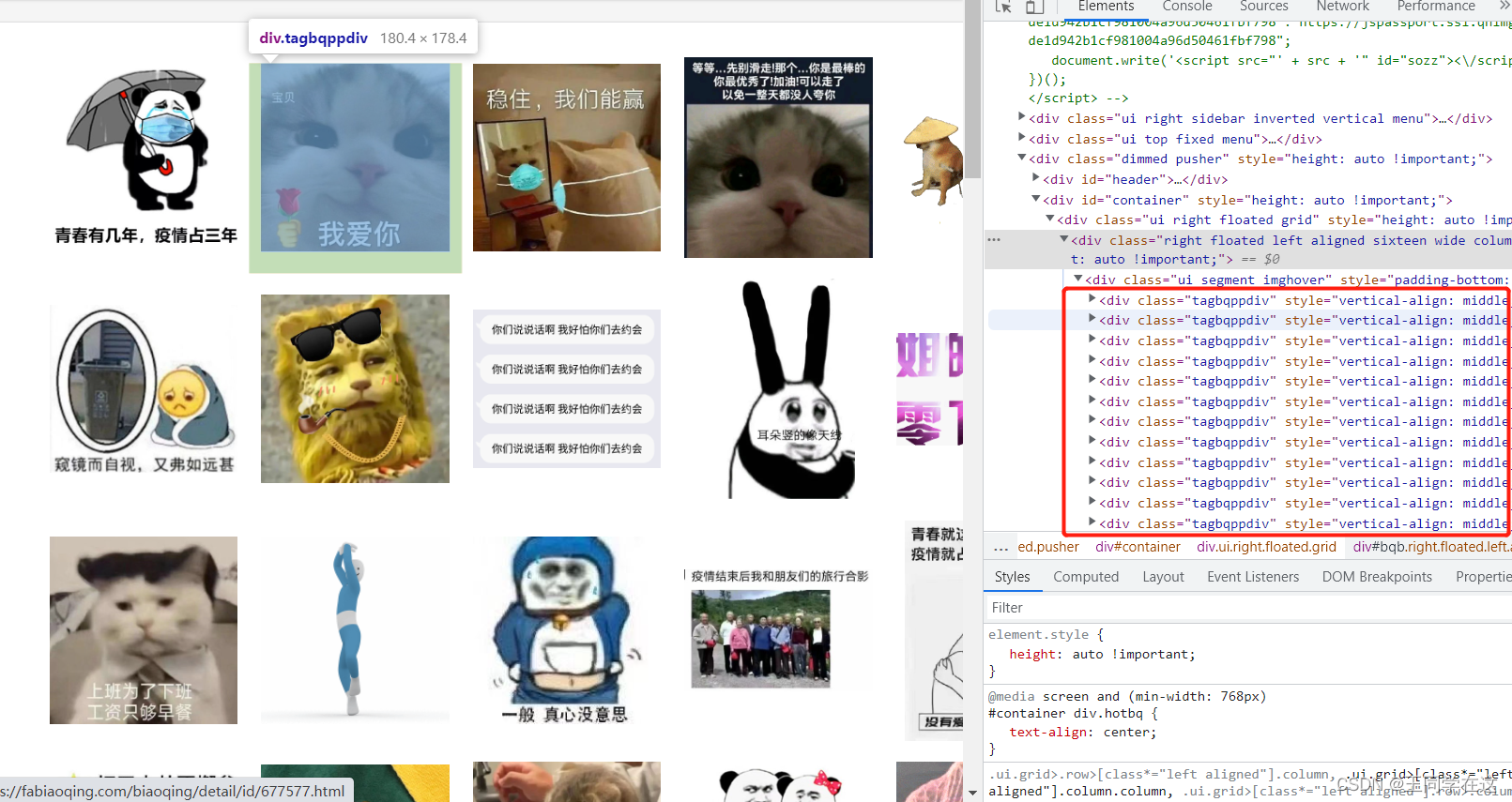Open the Console tab
1512x802 pixels.
click(1187, 7)
